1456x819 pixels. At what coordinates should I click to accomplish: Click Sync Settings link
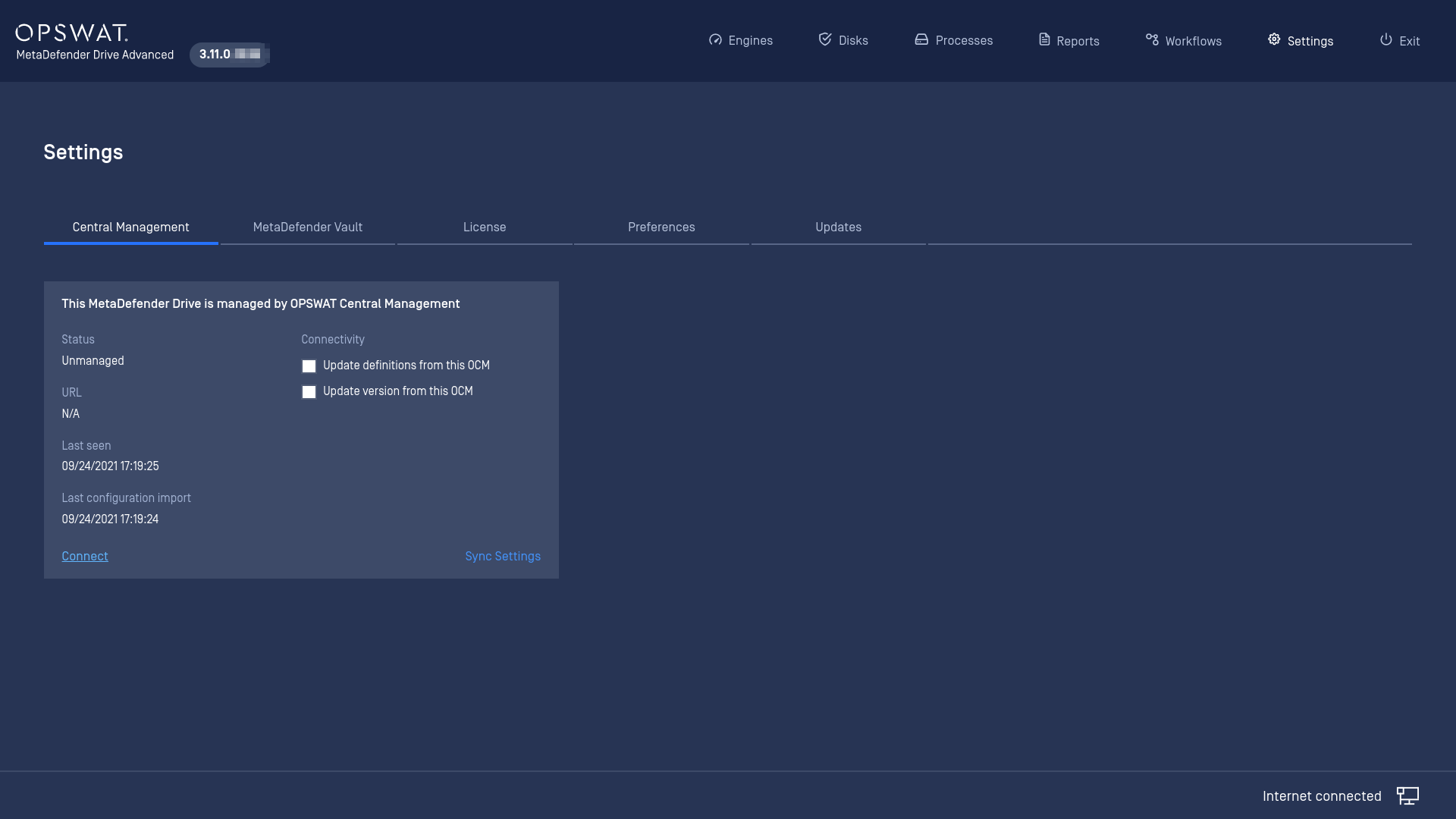pos(503,557)
